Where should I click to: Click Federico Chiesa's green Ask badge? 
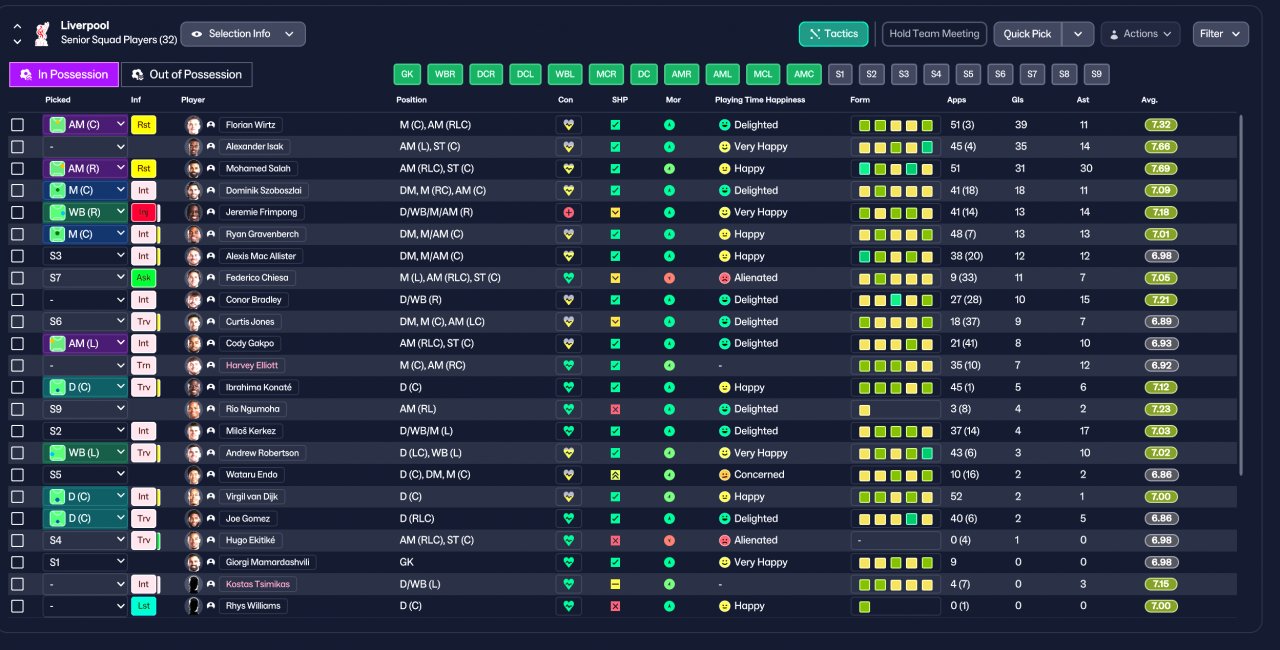[143, 278]
